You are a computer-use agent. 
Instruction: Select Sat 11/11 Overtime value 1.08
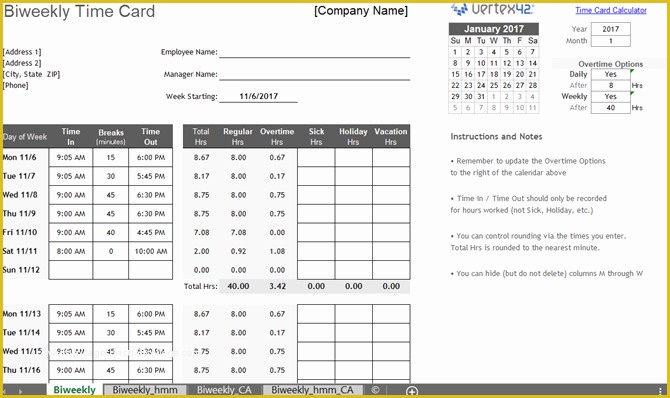277,251
